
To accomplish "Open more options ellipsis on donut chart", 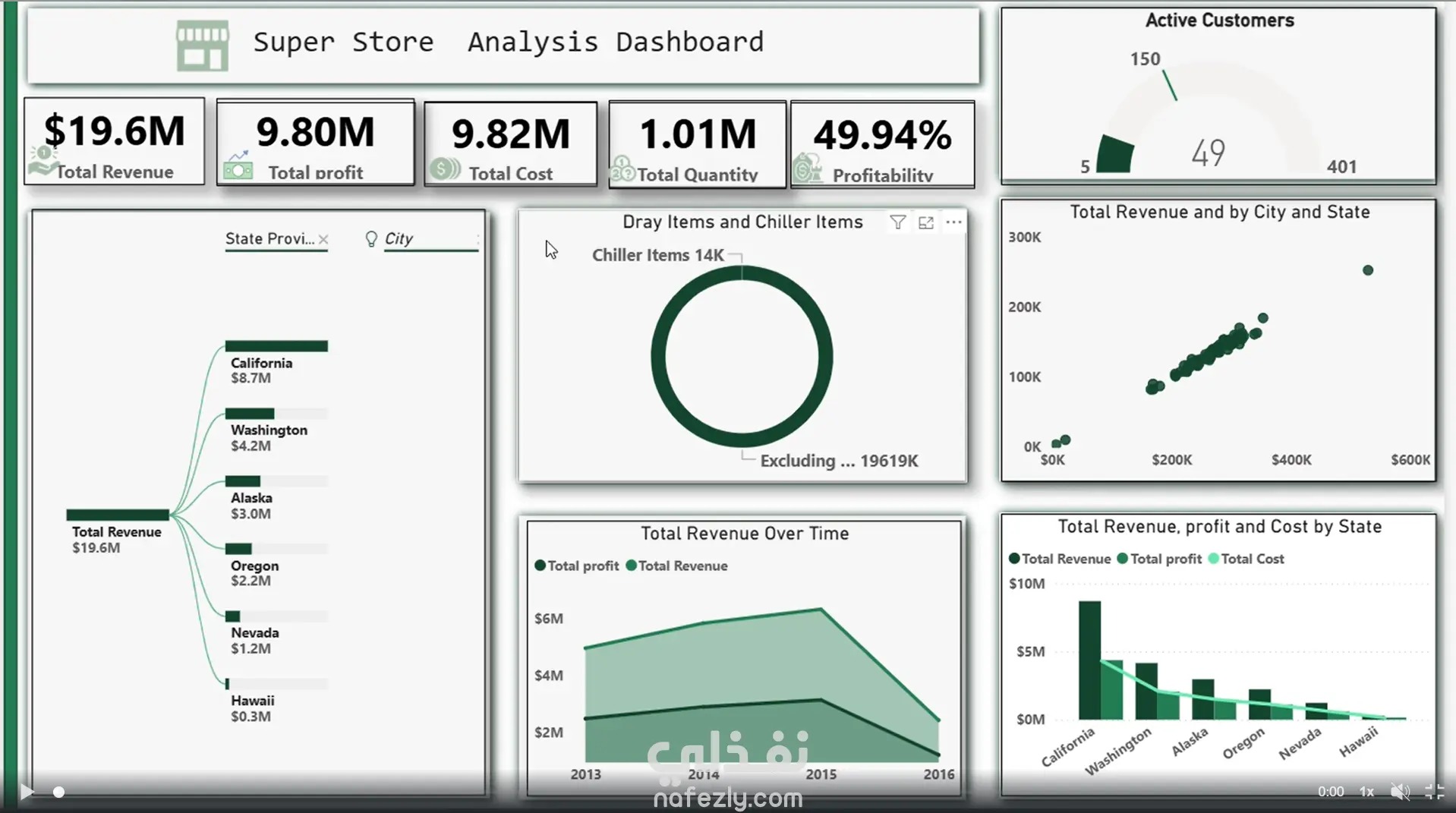I will point(953,222).
